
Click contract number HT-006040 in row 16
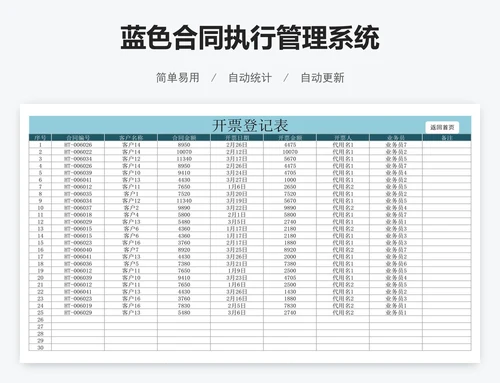pos(78,250)
